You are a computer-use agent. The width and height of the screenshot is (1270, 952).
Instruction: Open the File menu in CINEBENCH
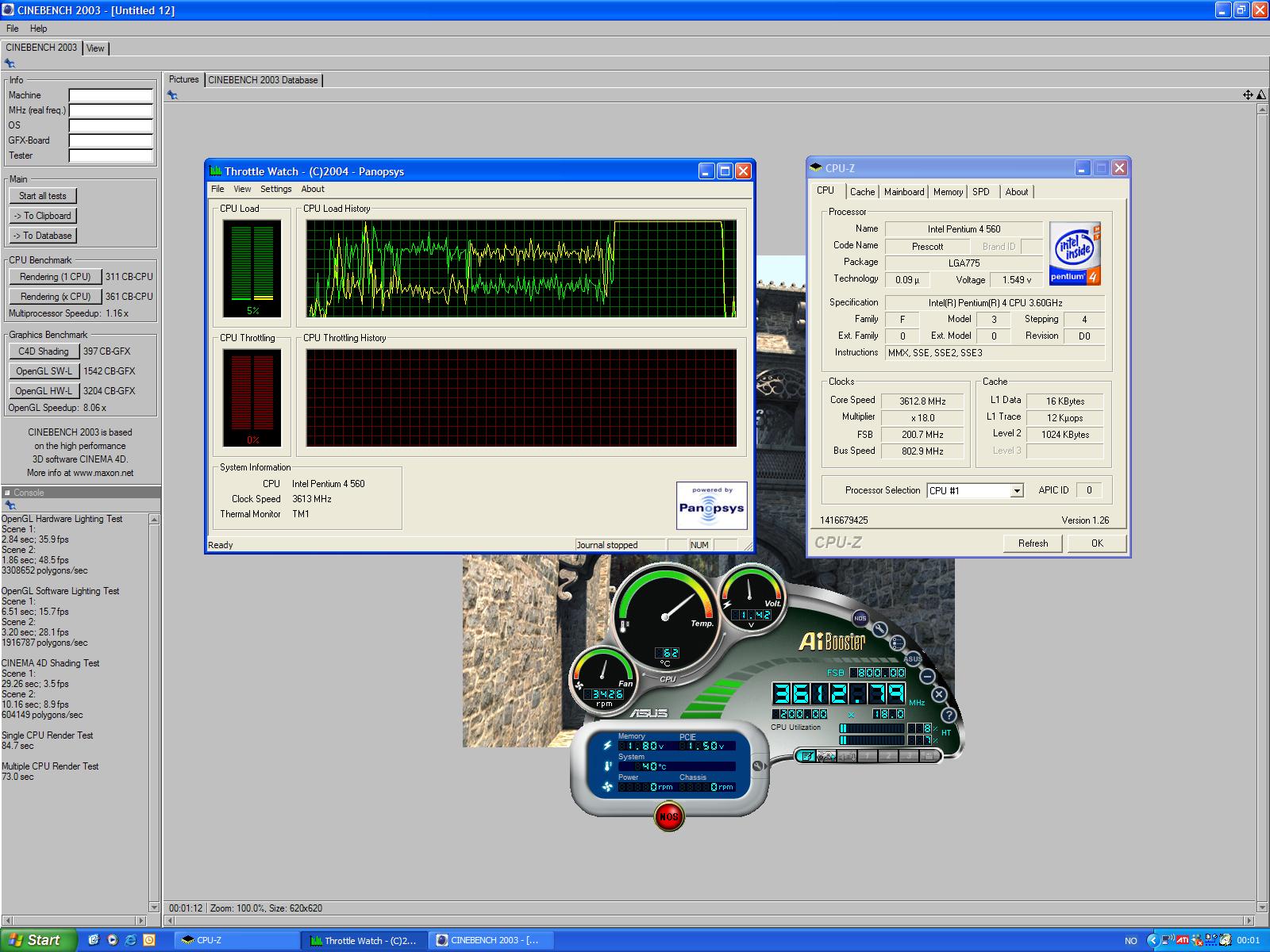[13, 29]
